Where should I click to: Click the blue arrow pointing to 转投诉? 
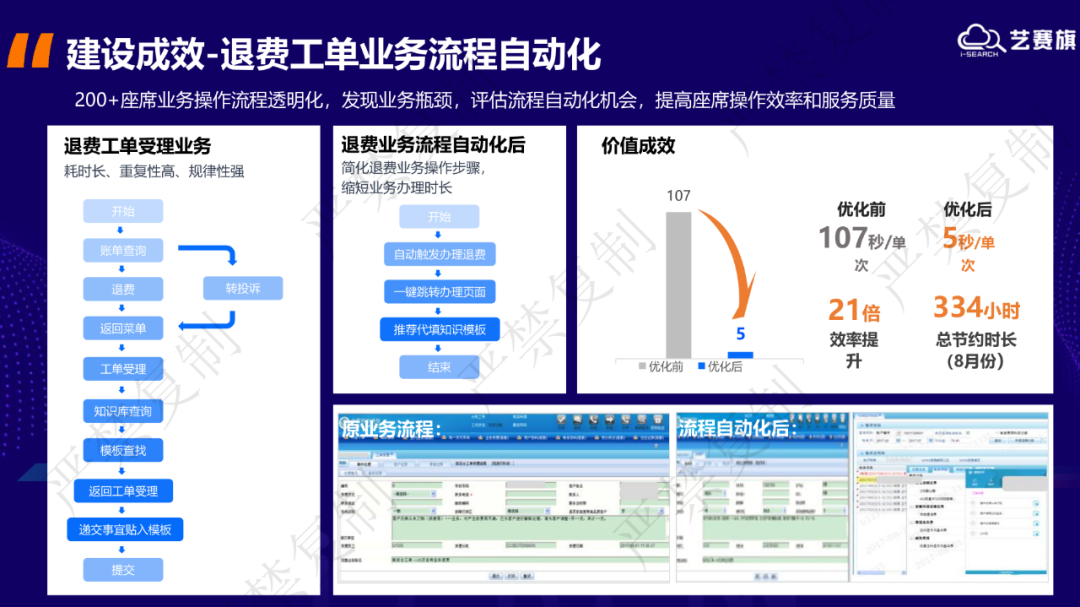pos(215,253)
